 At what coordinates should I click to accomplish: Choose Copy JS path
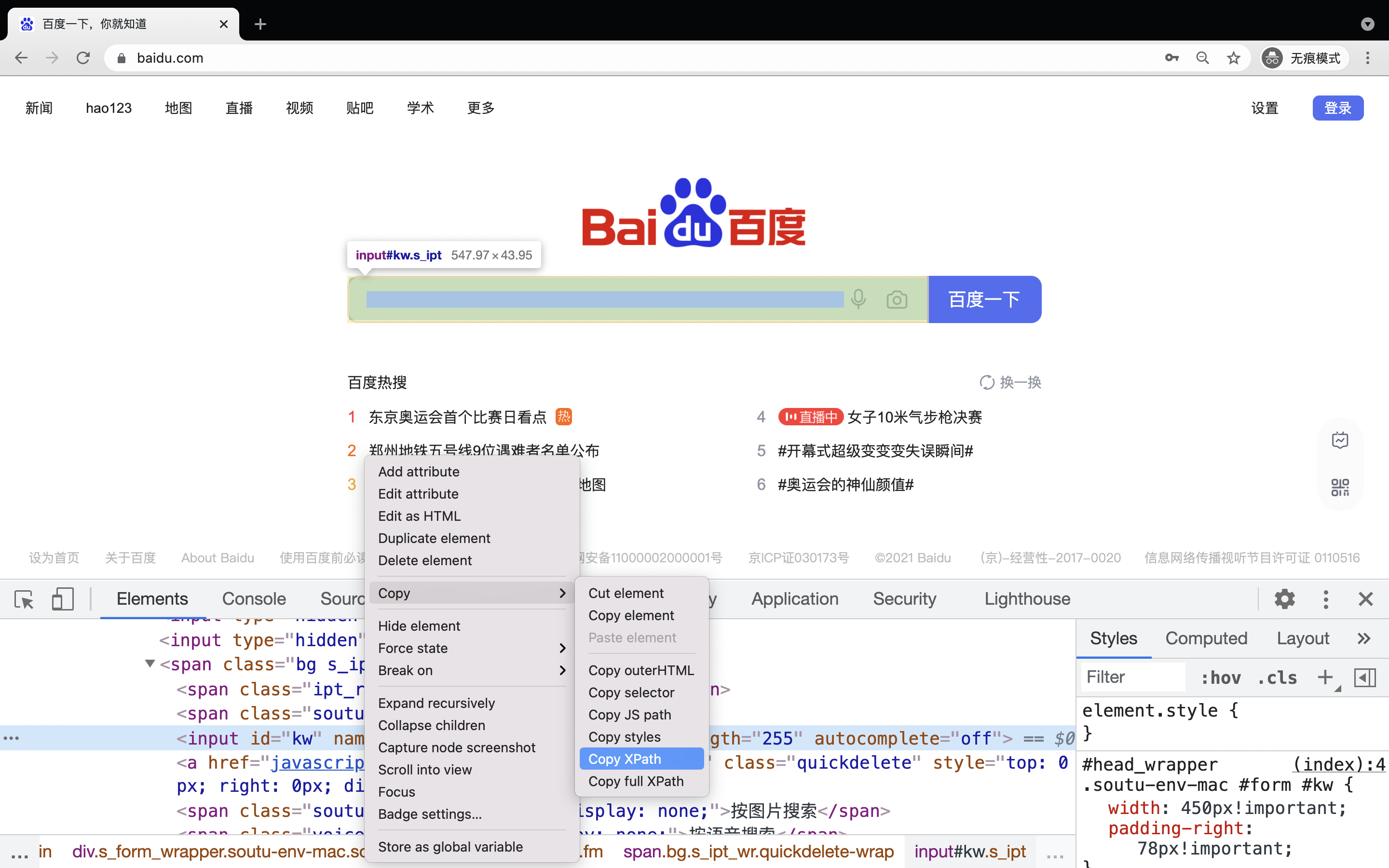point(641,715)
